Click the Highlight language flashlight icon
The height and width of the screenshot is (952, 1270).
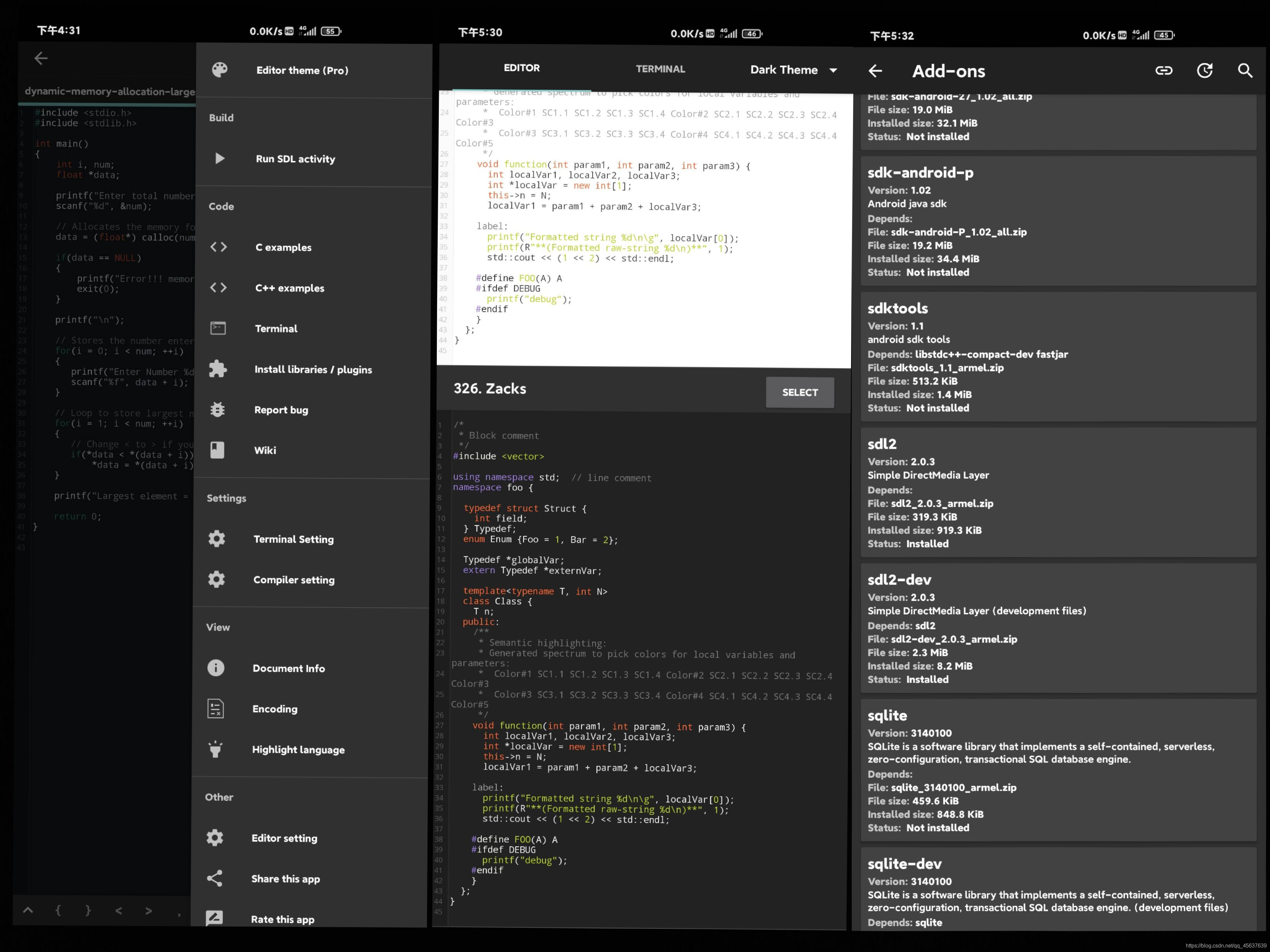click(x=215, y=749)
